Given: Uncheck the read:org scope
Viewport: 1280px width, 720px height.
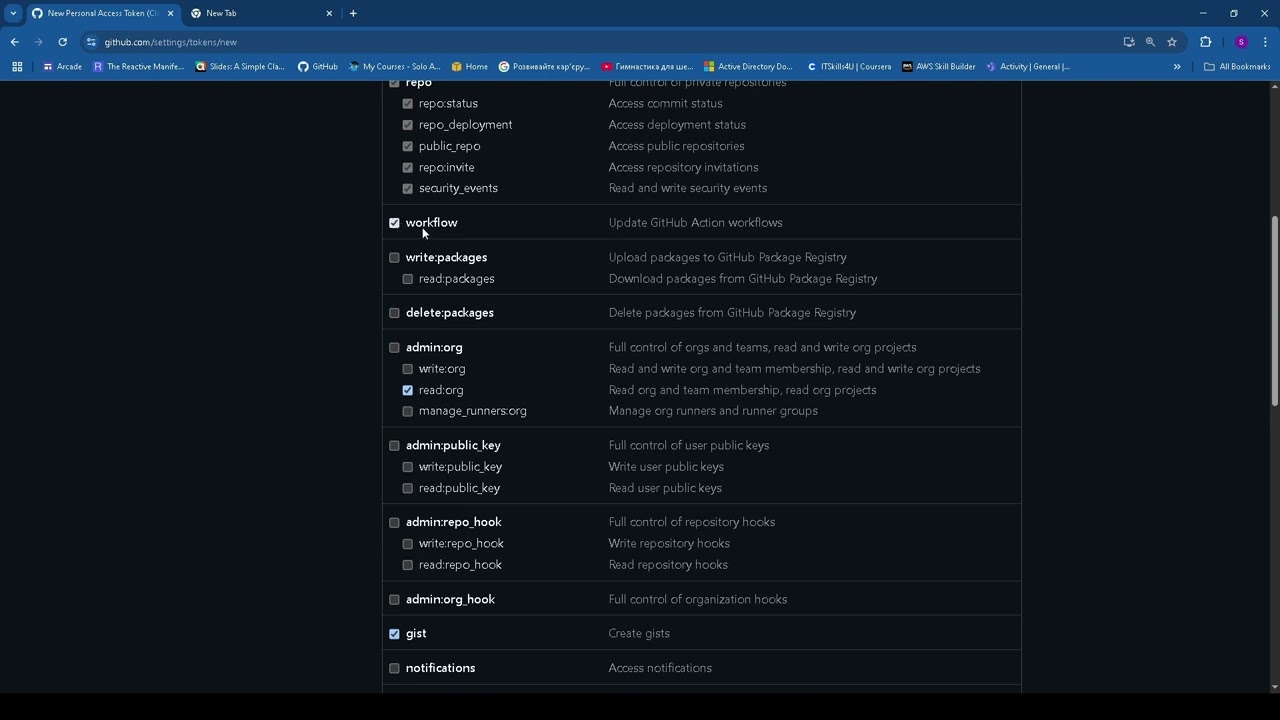Looking at the screenshot, I should (x=407, y=390).
